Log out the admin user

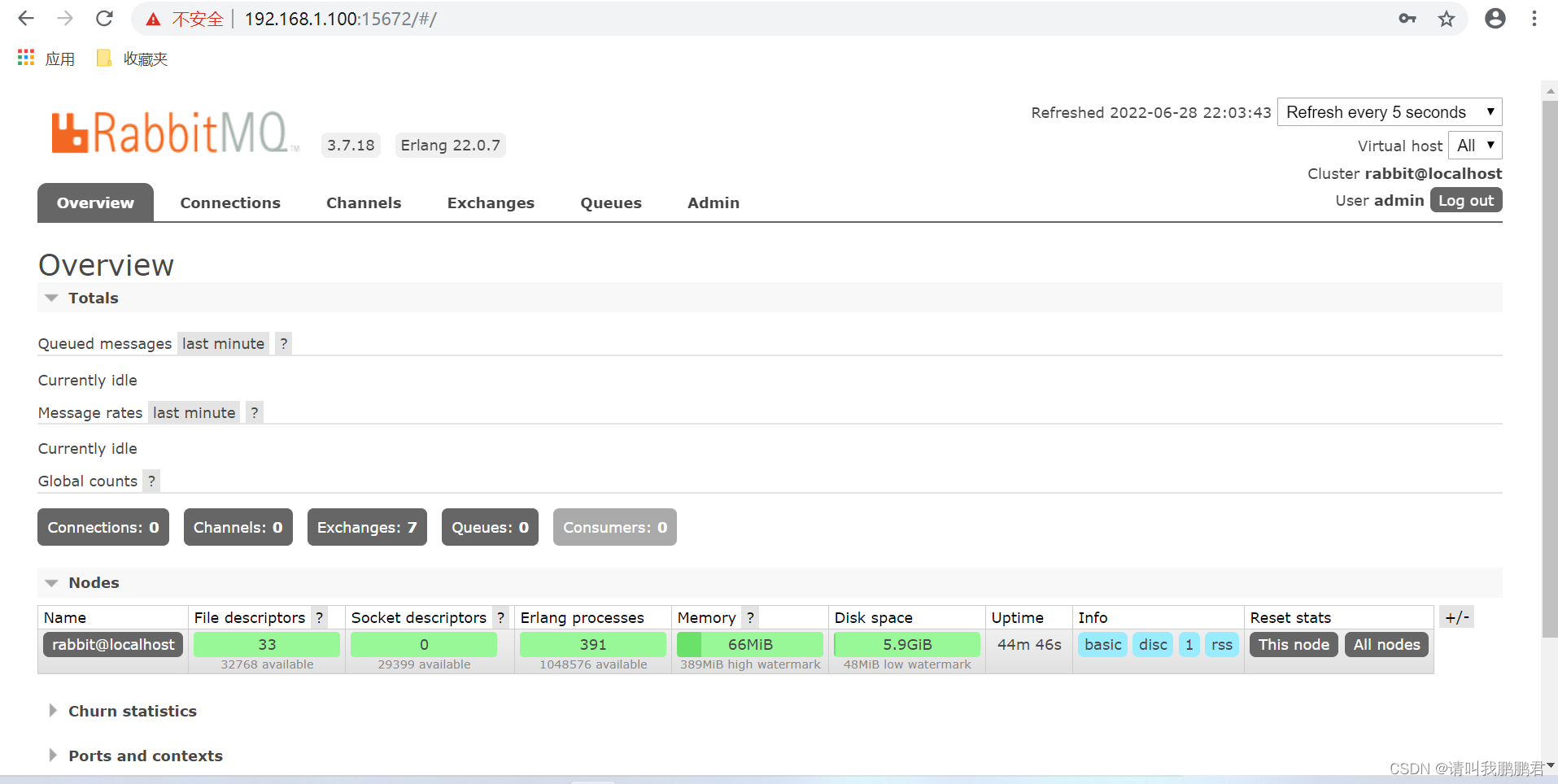pyautogui.click(x=1465, y=199)
